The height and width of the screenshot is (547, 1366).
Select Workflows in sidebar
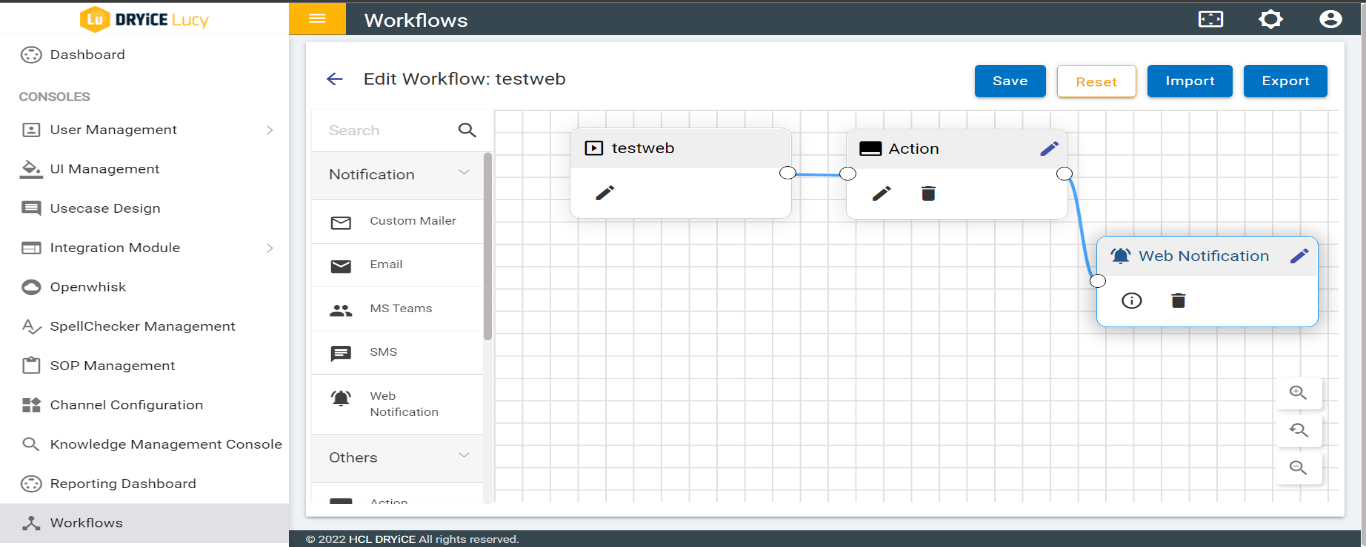click(145, 522)
